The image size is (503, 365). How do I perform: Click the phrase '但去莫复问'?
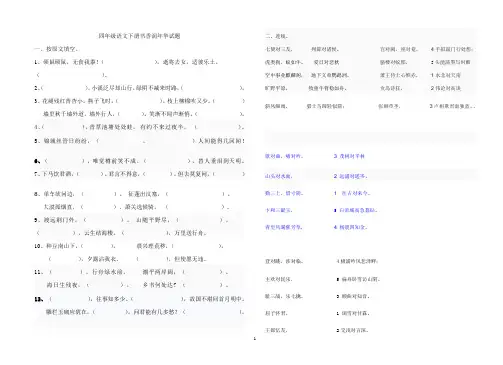click(193, 174)
